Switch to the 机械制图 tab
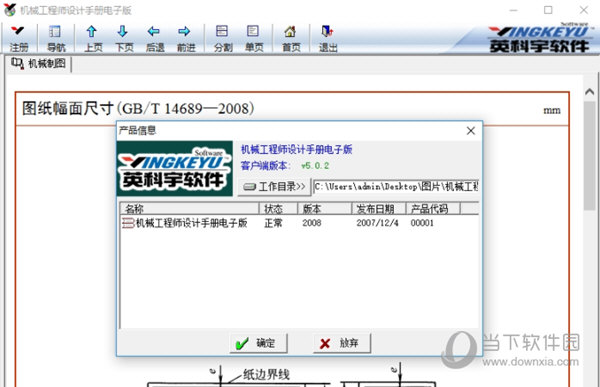Screen dimensions: 600x387 tap(38, 64)
